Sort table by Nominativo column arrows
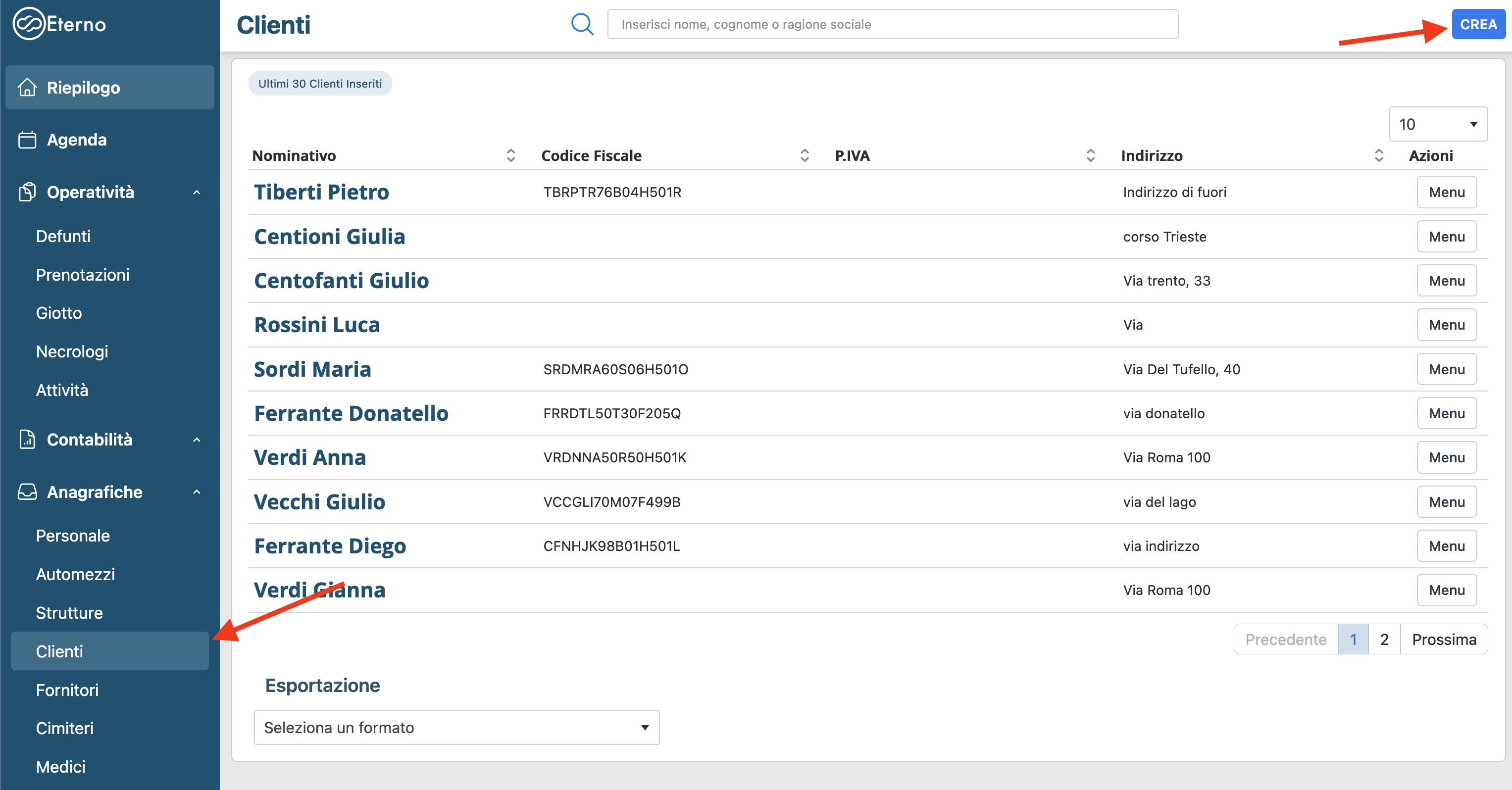Screen dimensions: 1512x790 click(x=510, y=155)
